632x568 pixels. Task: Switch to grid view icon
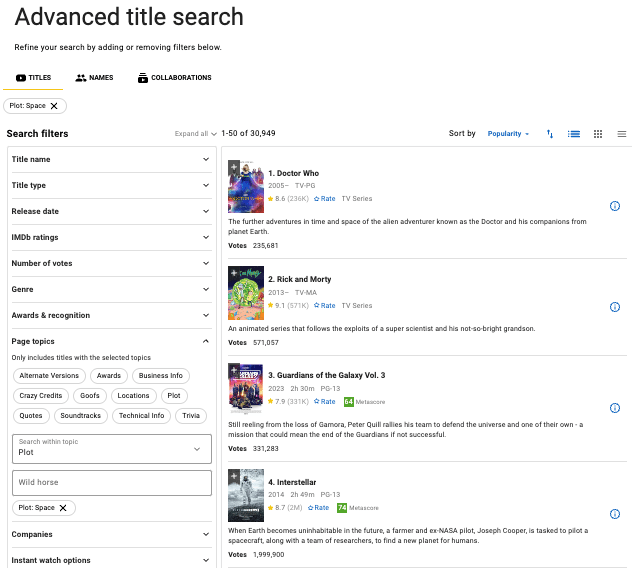coord(598,134)
